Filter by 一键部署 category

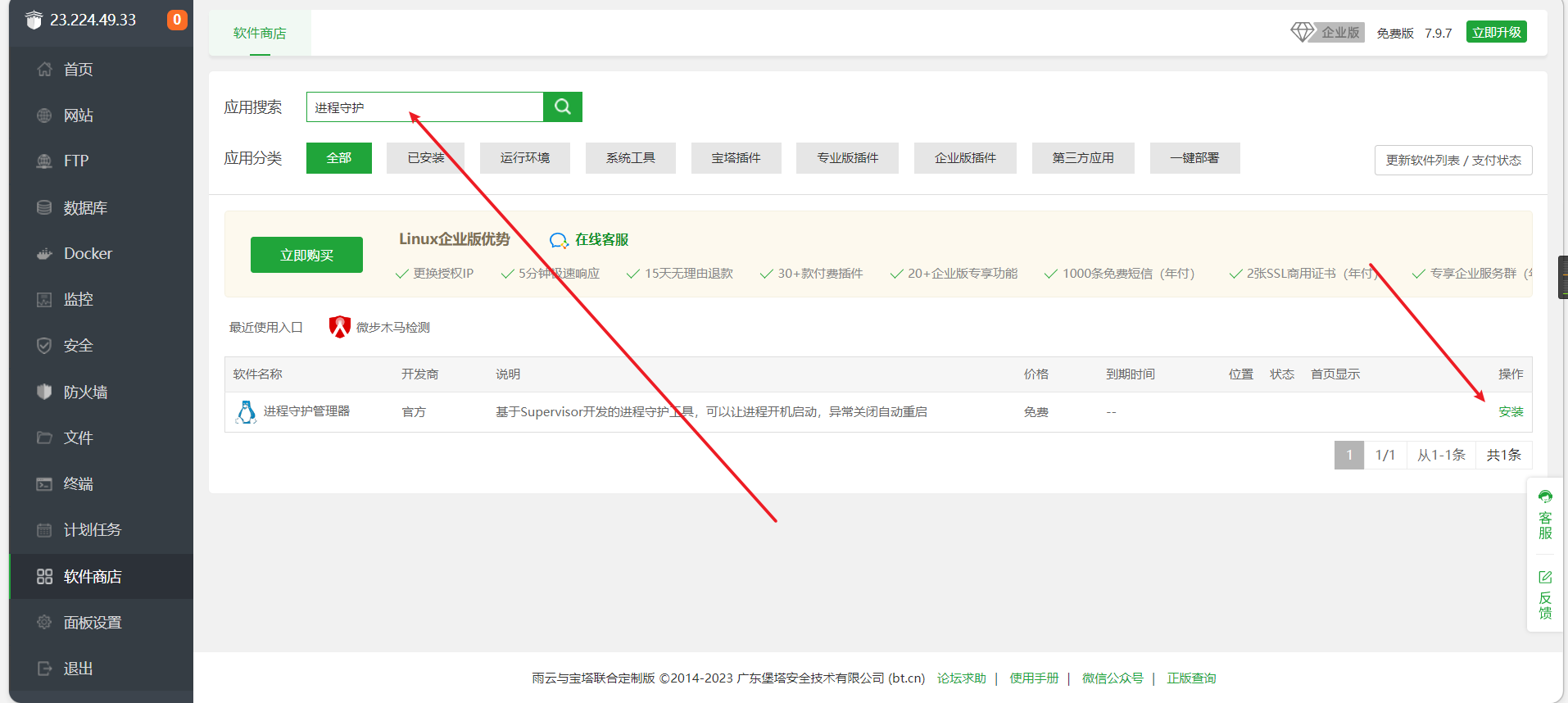(x=1194, y=158)
